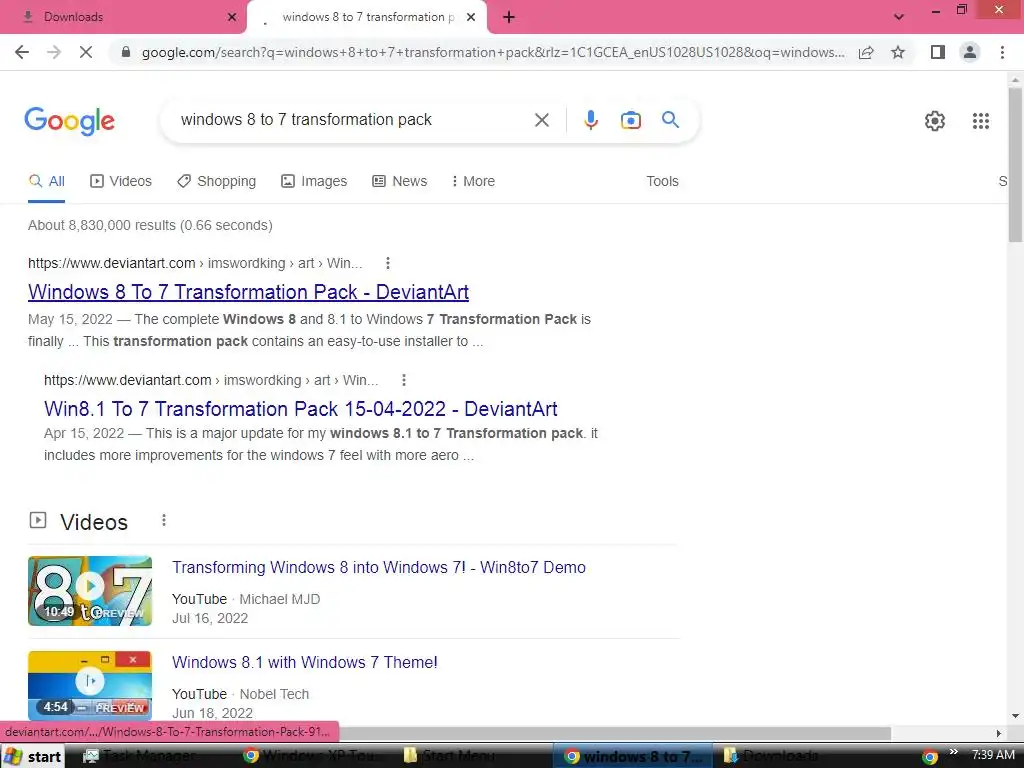The height and width of the screenshot is (768, 1024).
Task: Switch to Shopping results tab
Action: click(x=217, y=182)
